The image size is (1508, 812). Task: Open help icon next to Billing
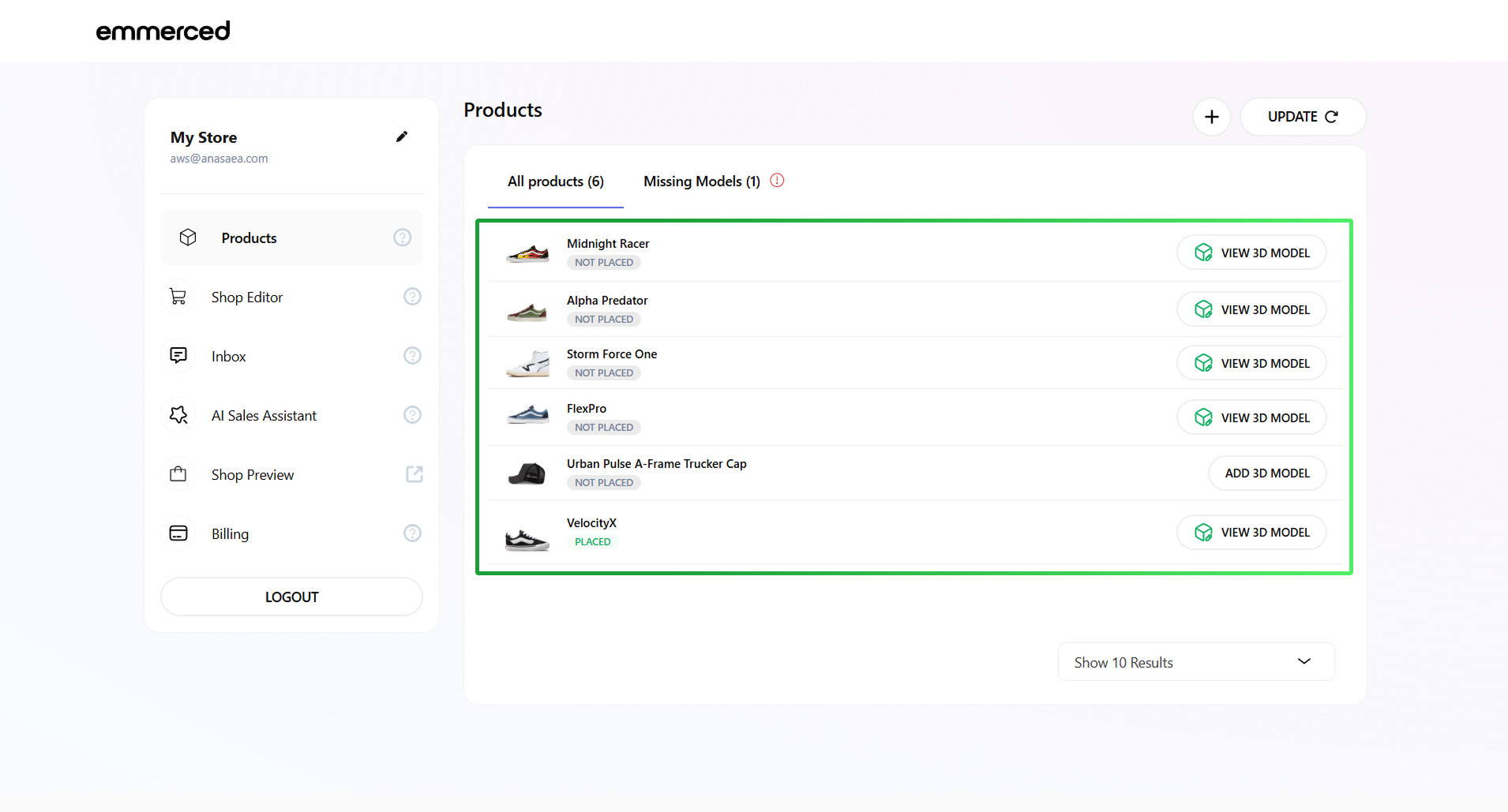412,533
